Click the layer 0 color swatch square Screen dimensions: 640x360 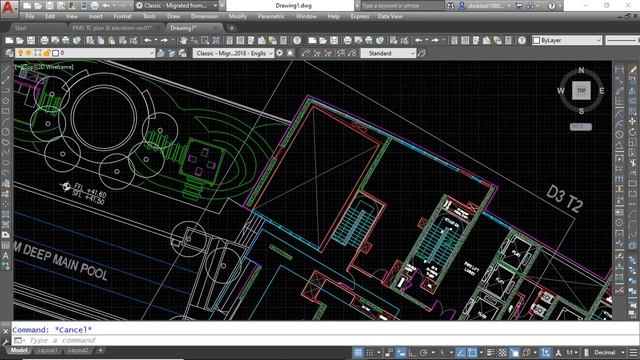click(56, 53)
